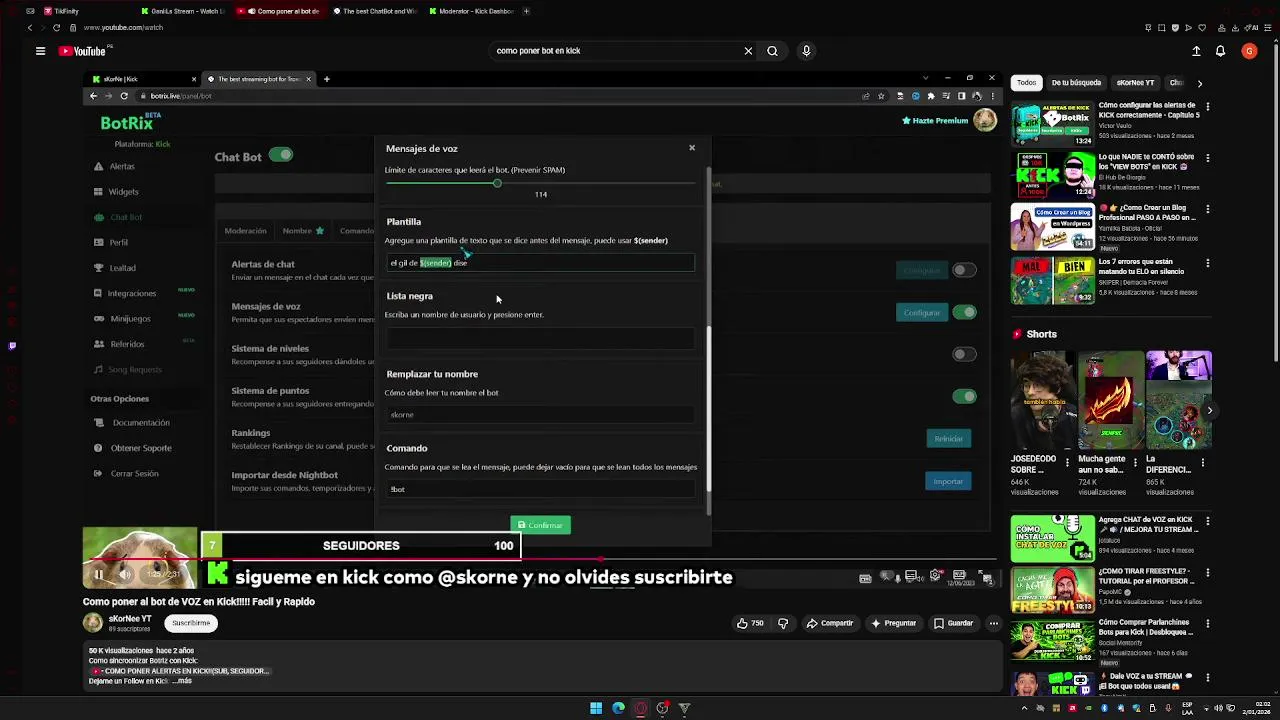Open the YouTube create upload icon

[1196, 51]
